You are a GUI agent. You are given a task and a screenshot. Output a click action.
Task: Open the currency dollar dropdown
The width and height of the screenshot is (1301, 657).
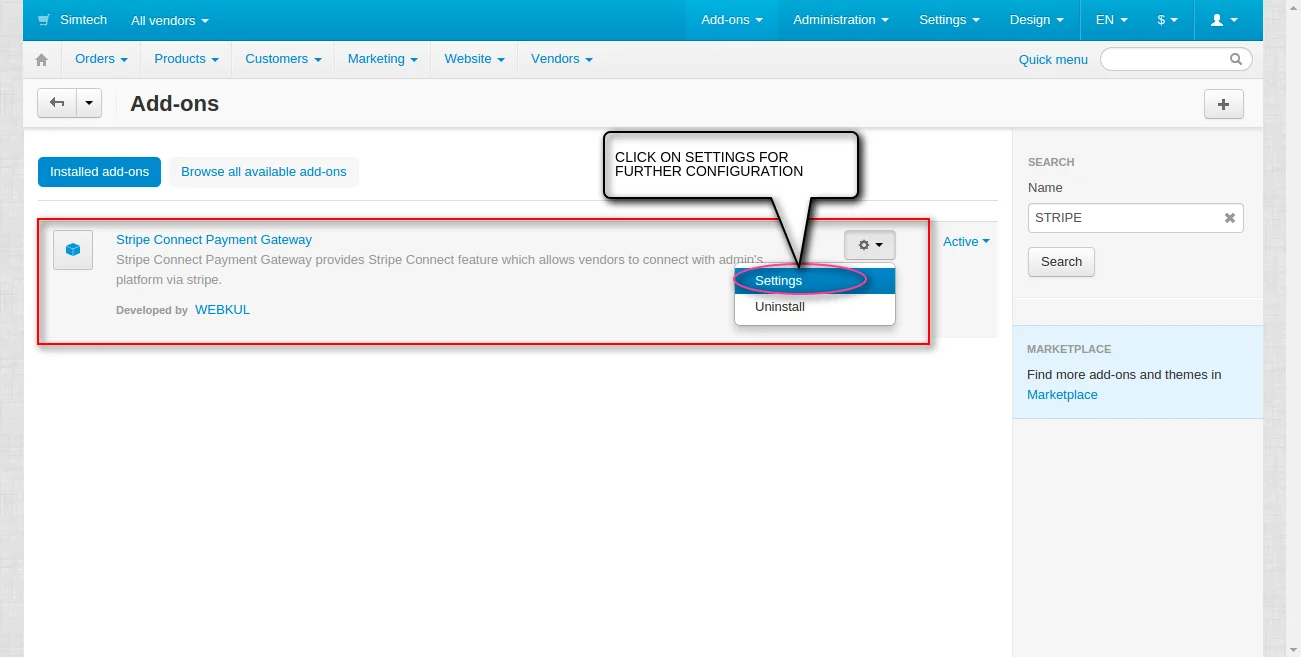coord(1167,20)
